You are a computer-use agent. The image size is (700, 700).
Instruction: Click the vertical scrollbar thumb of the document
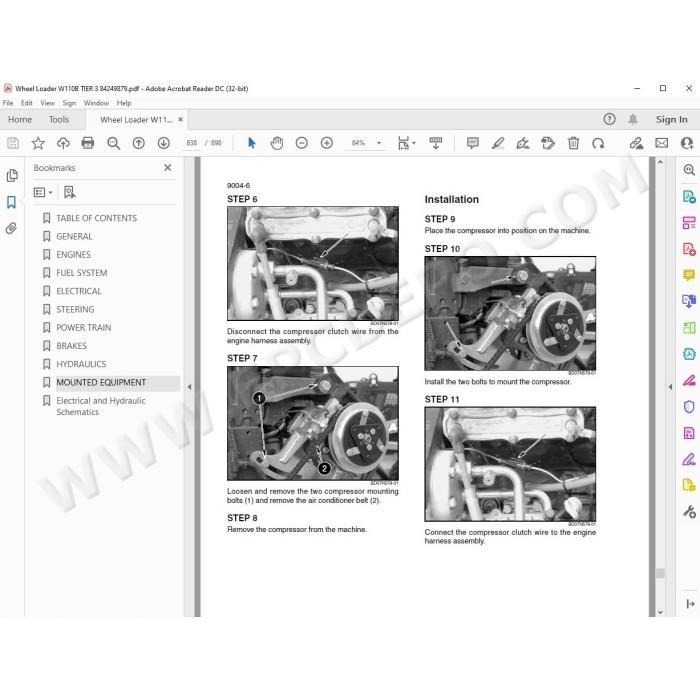point(660,573)
